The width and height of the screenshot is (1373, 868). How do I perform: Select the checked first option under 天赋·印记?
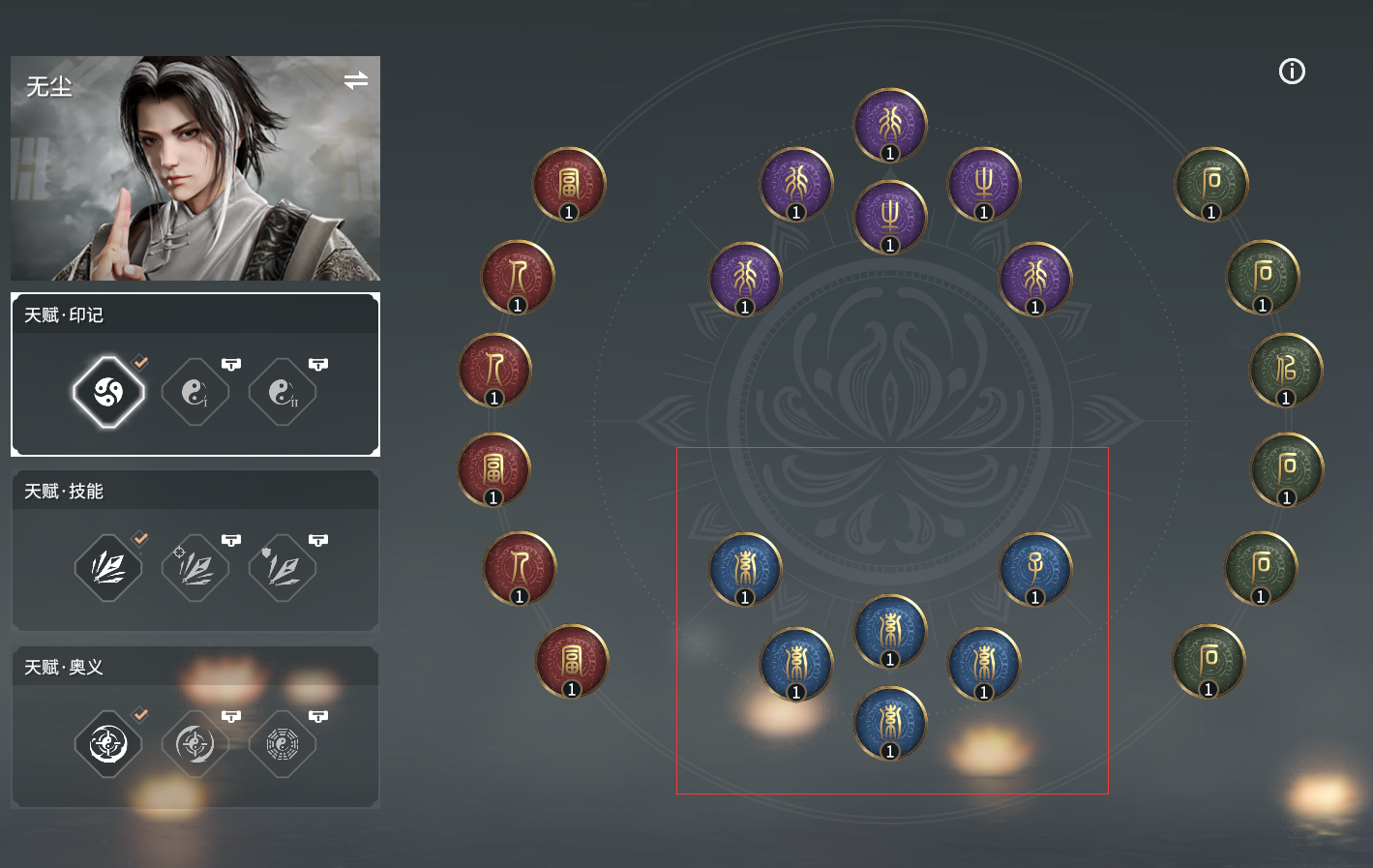[x=108, y=392]
